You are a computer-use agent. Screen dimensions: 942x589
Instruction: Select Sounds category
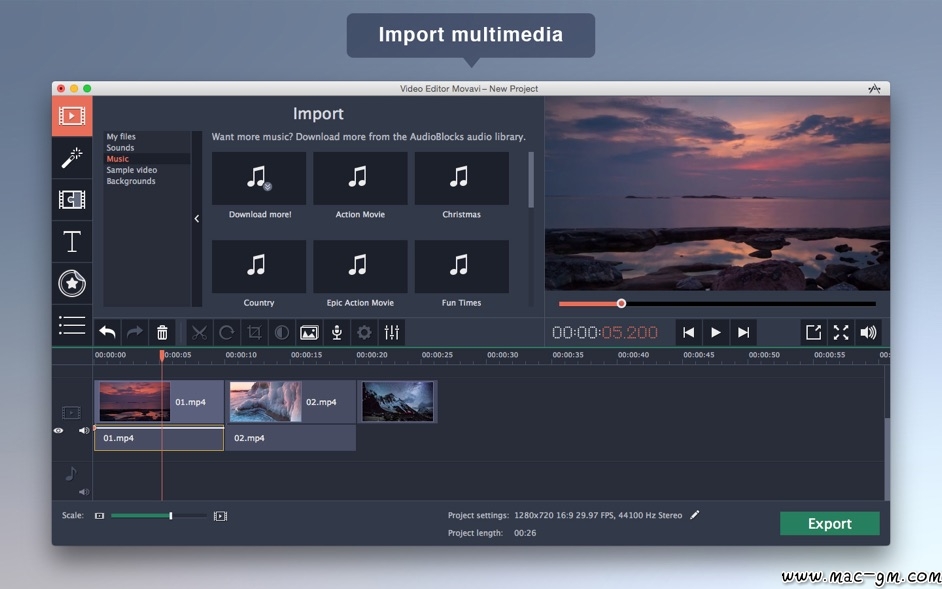click(x=120, y=148)
